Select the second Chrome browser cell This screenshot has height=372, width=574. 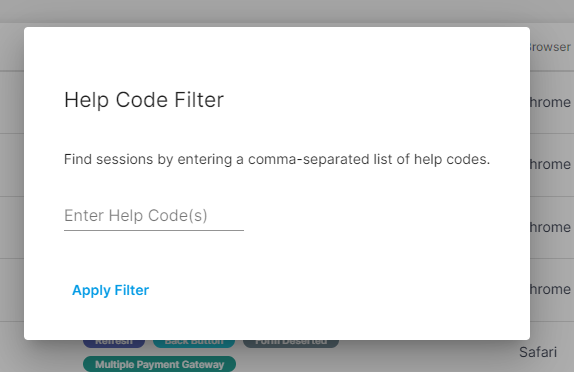pos(551,164)
